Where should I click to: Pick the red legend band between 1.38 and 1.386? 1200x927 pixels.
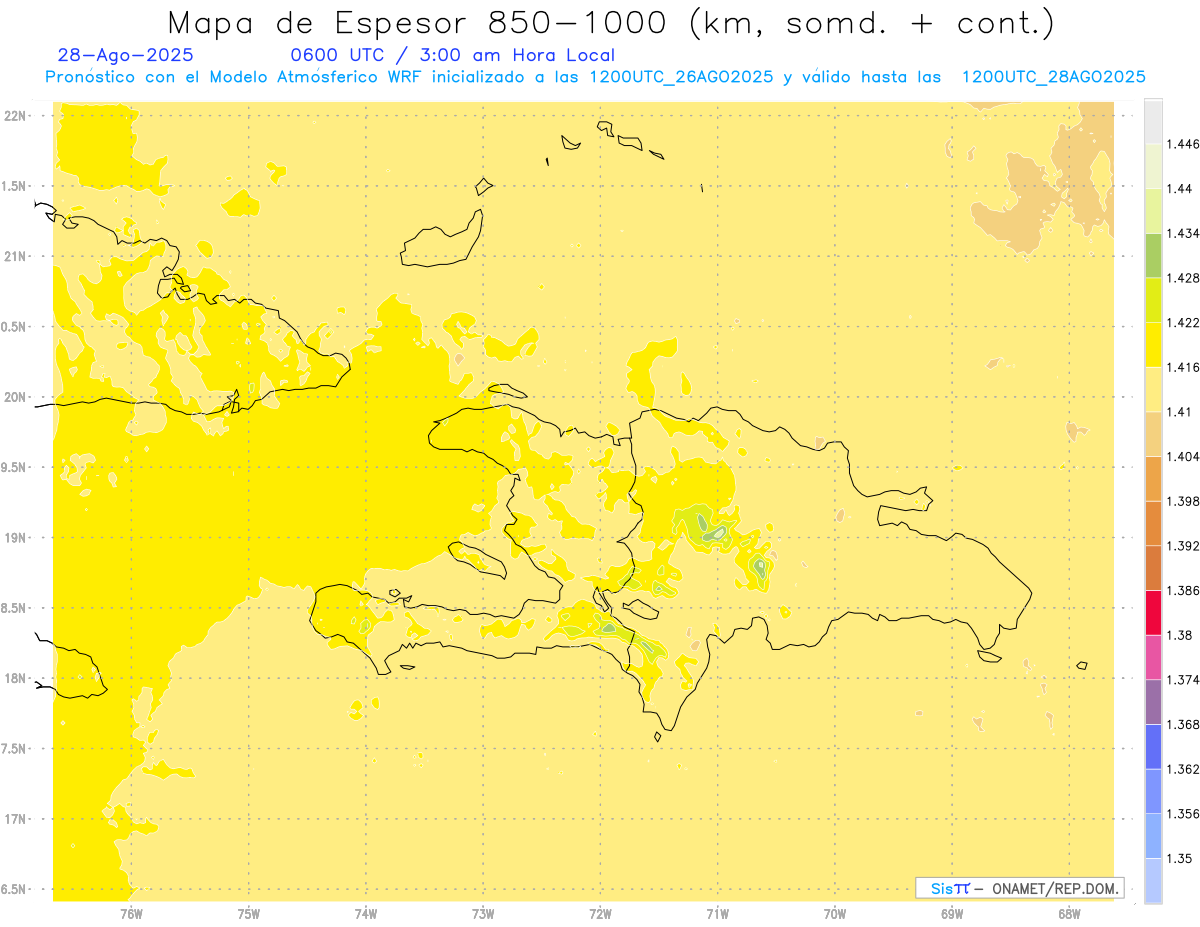tap(1153, 613)
